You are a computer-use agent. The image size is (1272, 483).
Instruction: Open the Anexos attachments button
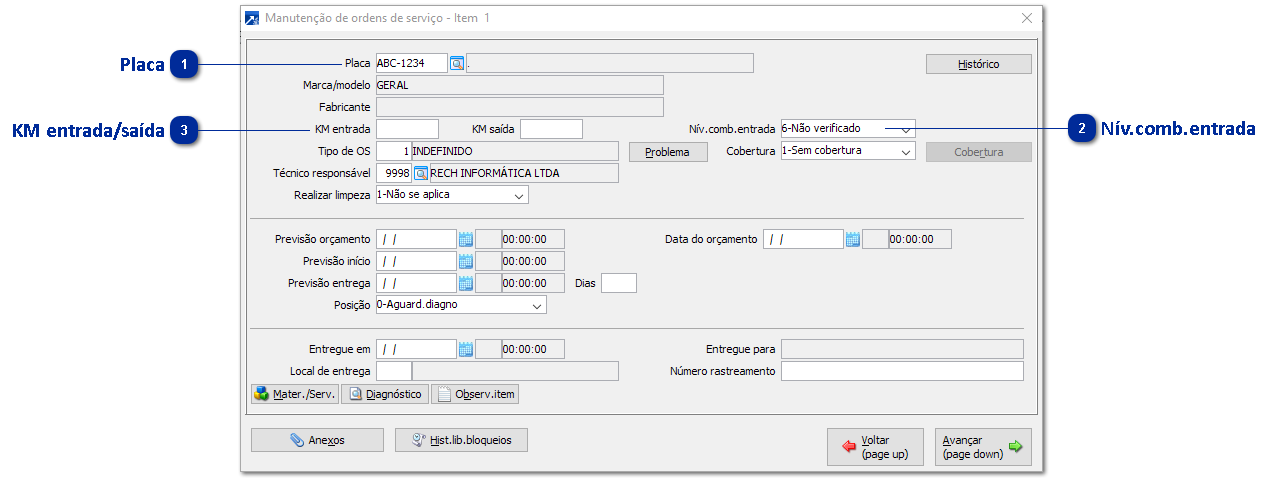(x=317, y=440)
